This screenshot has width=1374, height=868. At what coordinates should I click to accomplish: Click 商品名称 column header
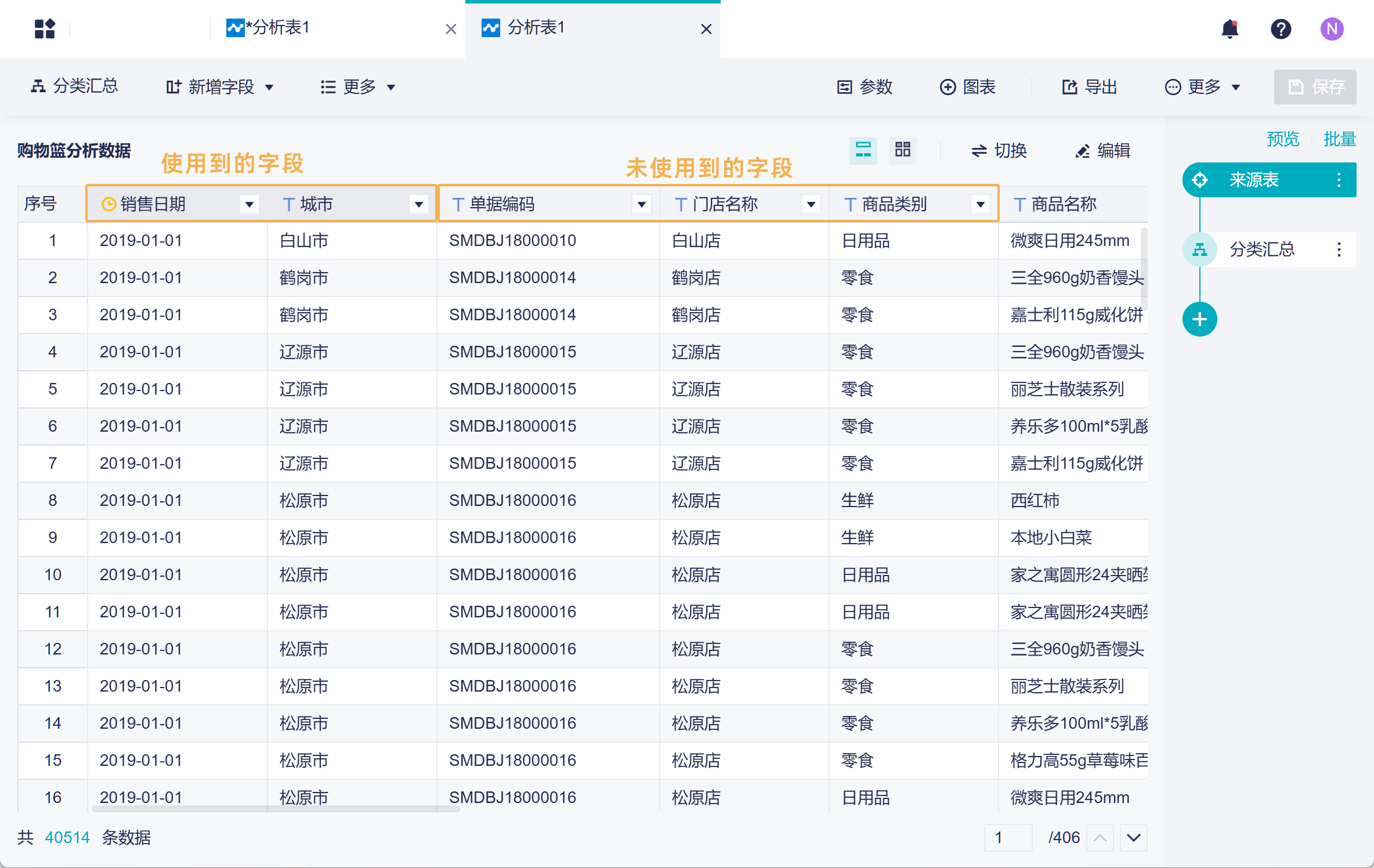coord(1073,204)
